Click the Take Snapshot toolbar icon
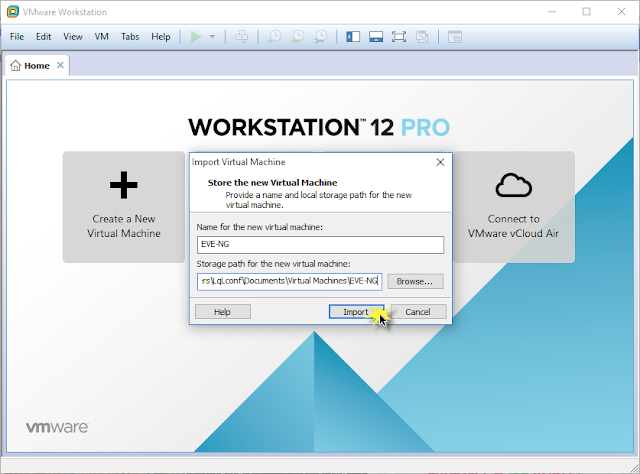The height and width of the screenshot is (474, 640). (274, 37)
